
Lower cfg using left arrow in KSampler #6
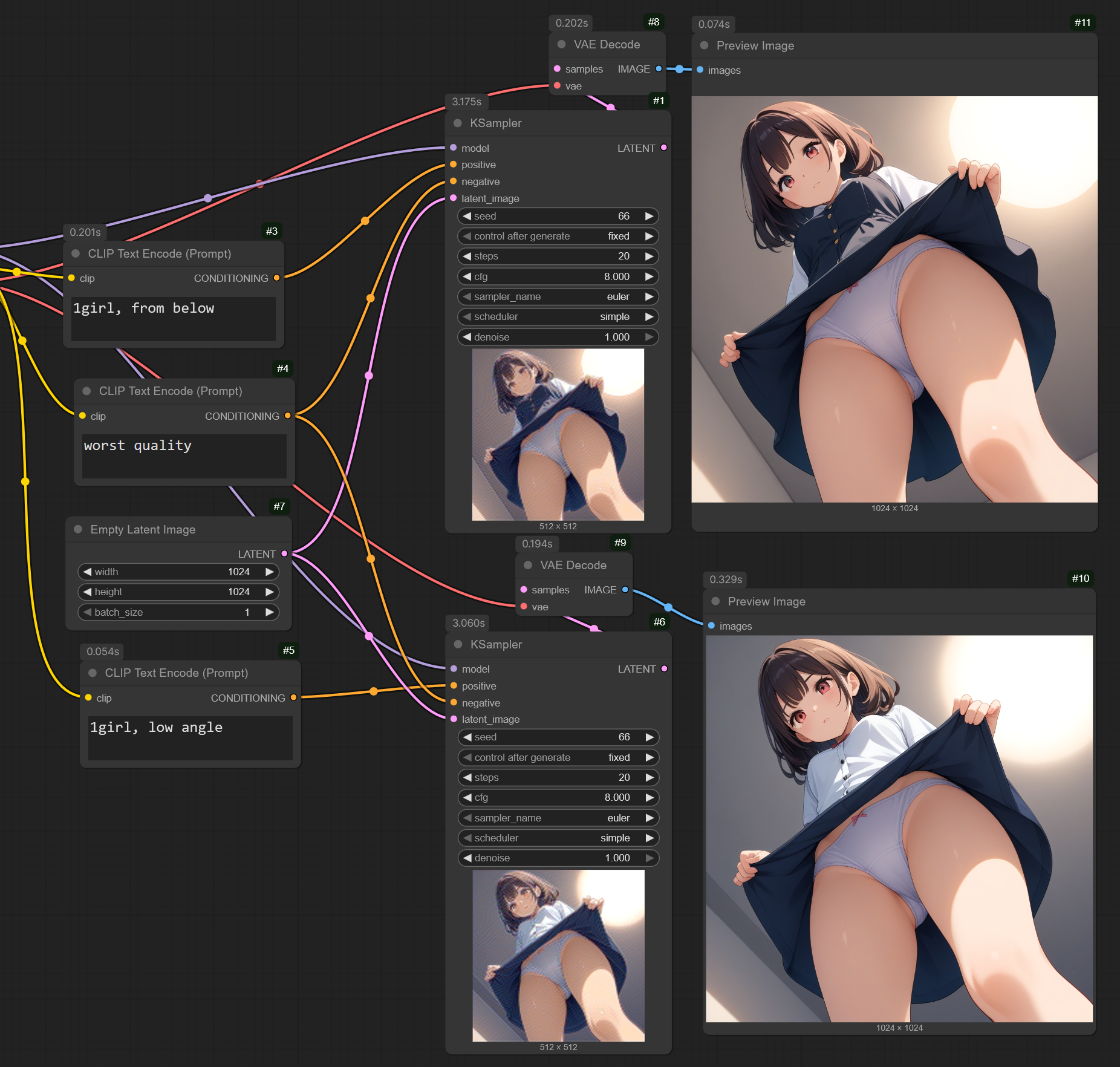tap(467, 797)
